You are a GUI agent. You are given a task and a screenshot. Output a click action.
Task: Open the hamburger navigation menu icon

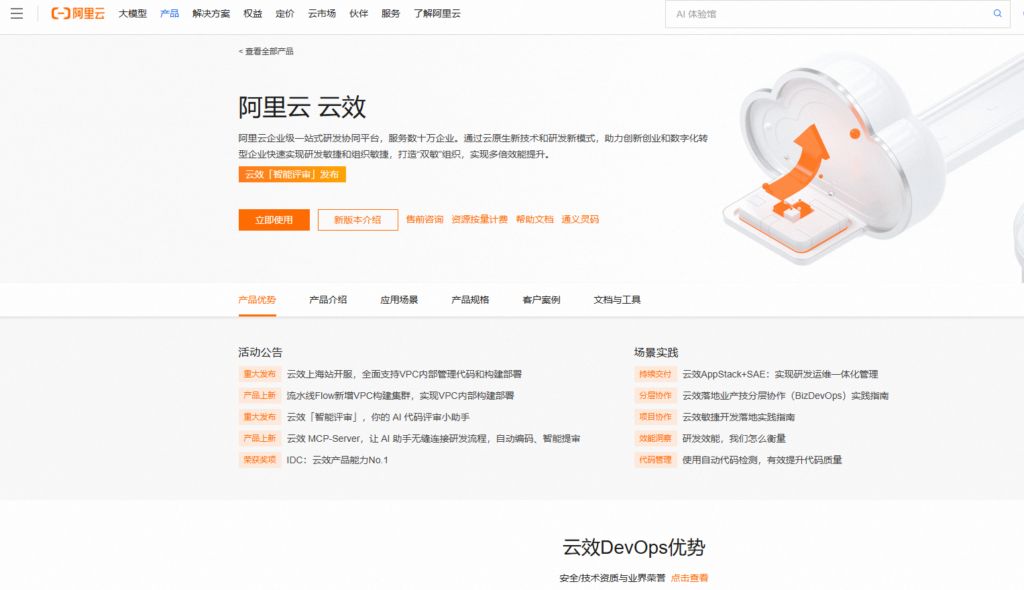(17, 13)
